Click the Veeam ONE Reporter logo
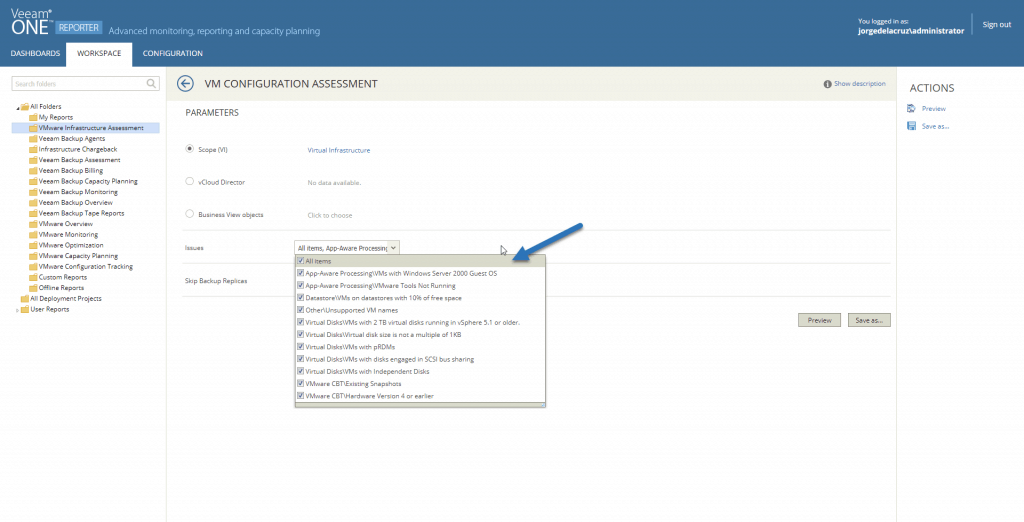Image resolution: width=1024 pixels, height=522 pixels. click(x=56, y=22)
